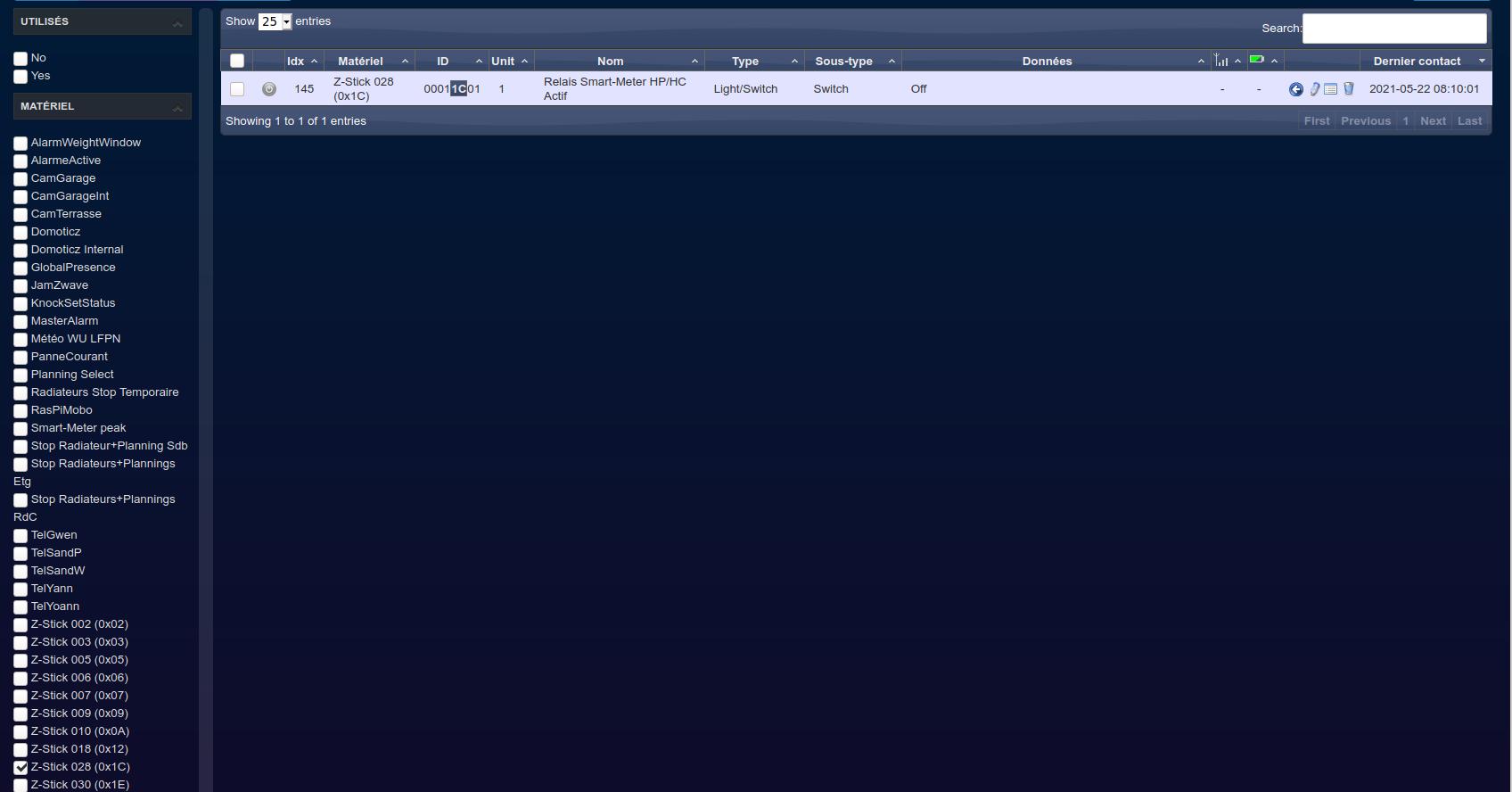Sort table by the Dernier contact column

[x=1426, y=61]
